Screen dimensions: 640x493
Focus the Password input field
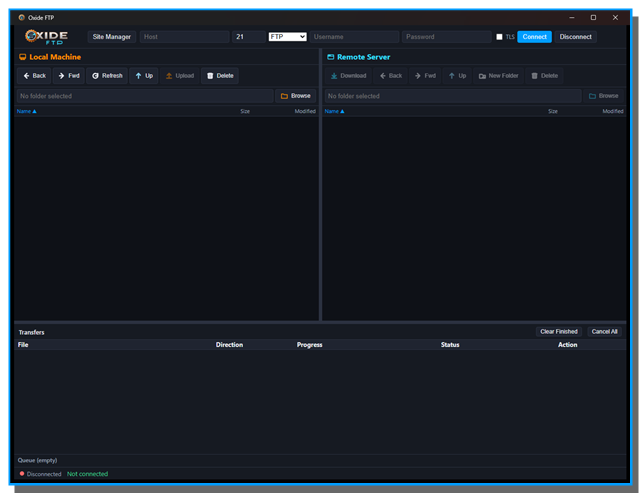pos(447,37)
